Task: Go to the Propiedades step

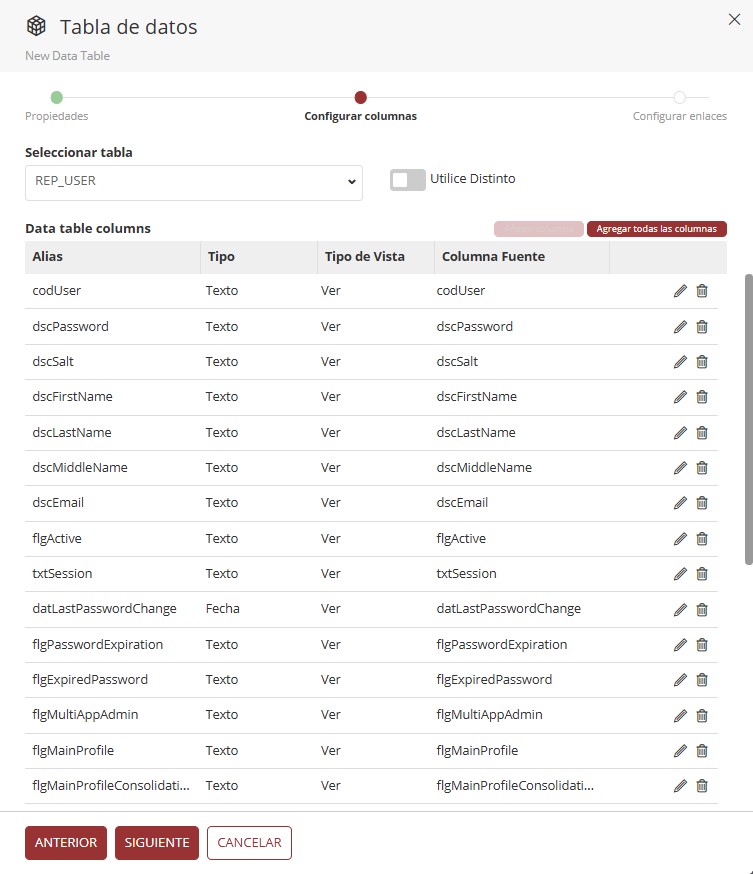Action: pos(56,98)
